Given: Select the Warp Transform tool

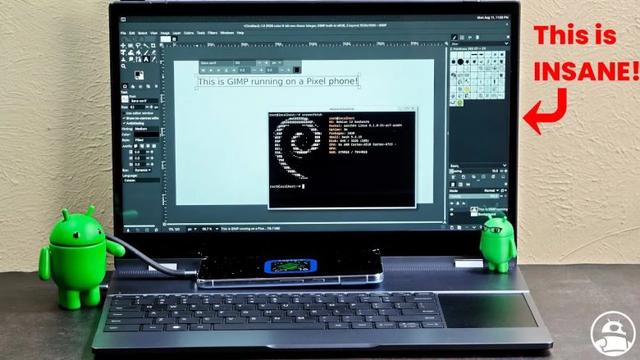Looking at the screenshot, I should 130,53.
